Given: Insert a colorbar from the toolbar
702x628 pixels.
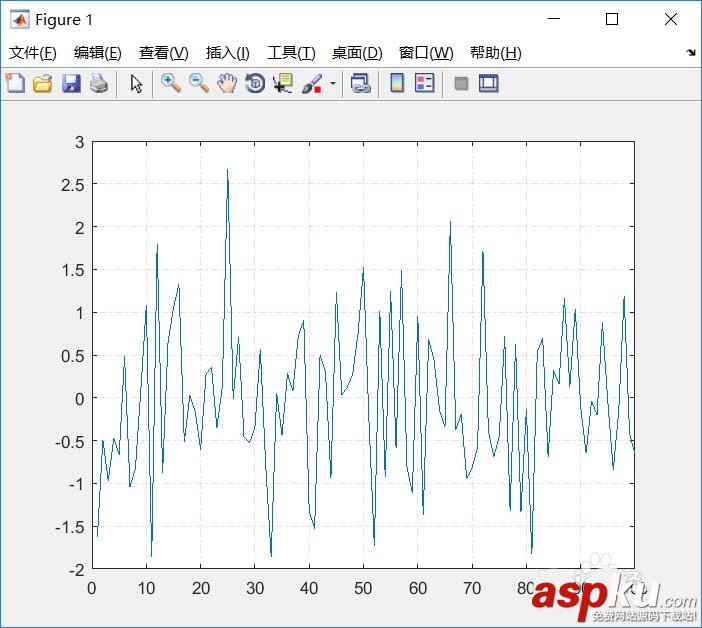Looking at the screenshot, I should point(397,83).
